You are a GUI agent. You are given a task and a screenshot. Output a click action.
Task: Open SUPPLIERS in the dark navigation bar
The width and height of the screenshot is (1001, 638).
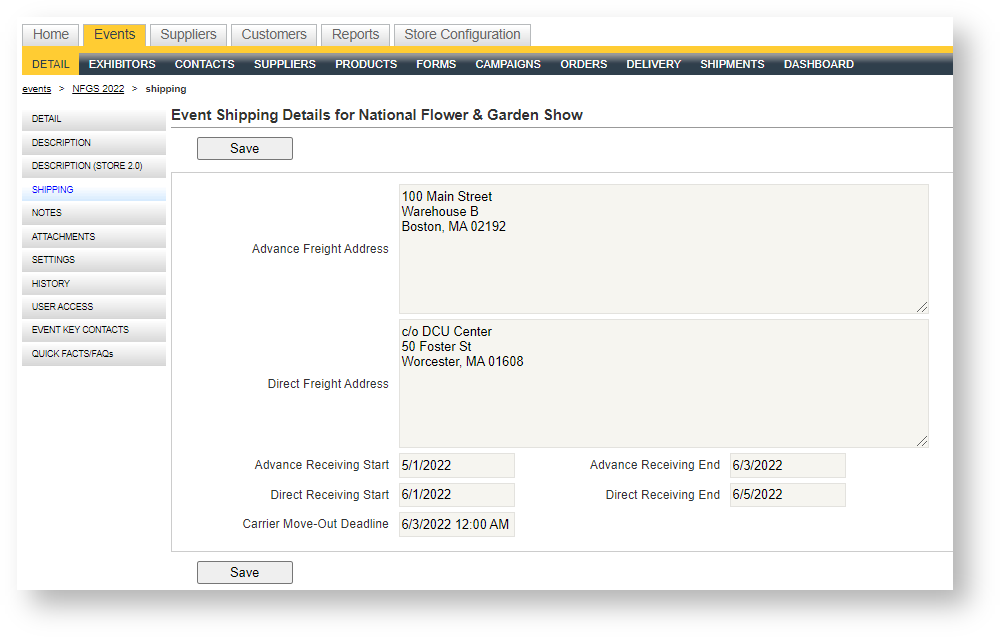(285, 64)
